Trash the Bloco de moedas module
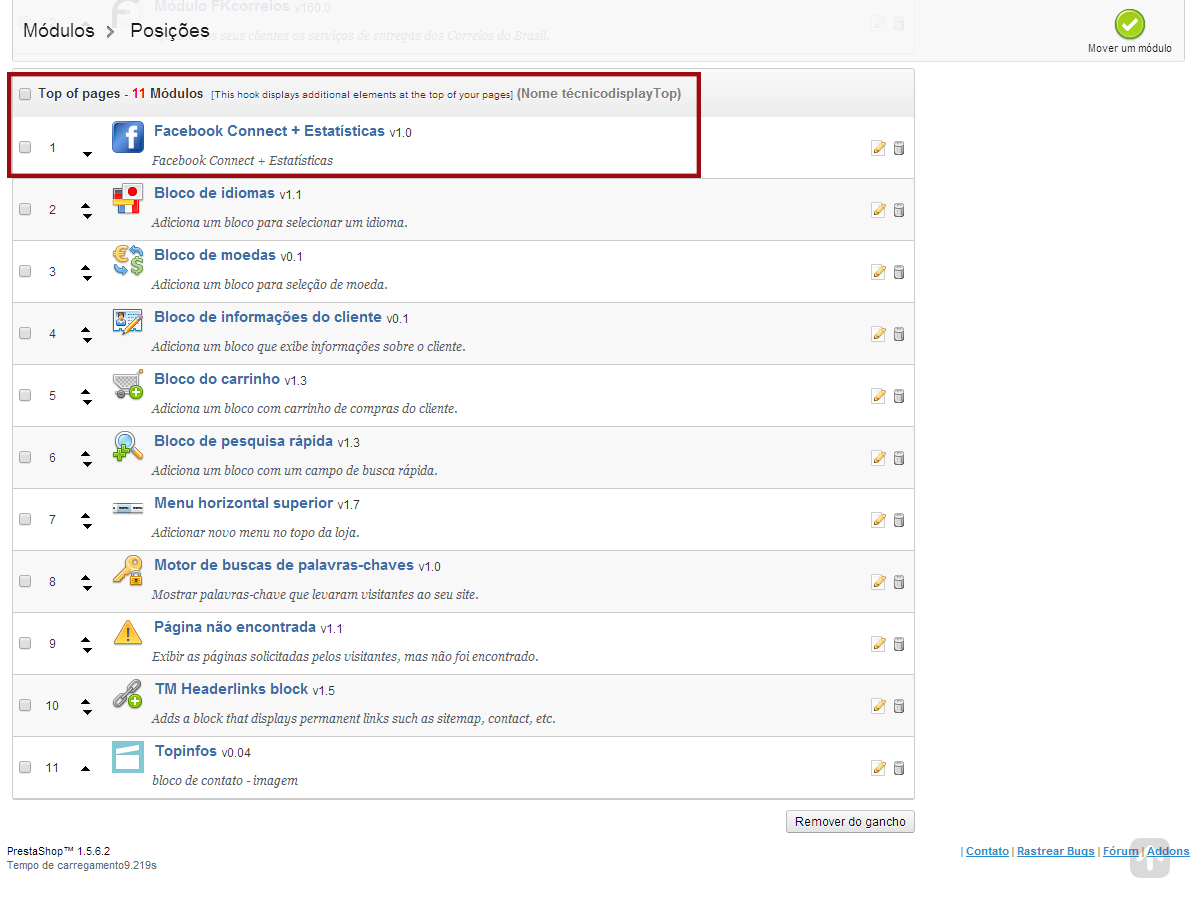1196x907 pixels. 899,272
